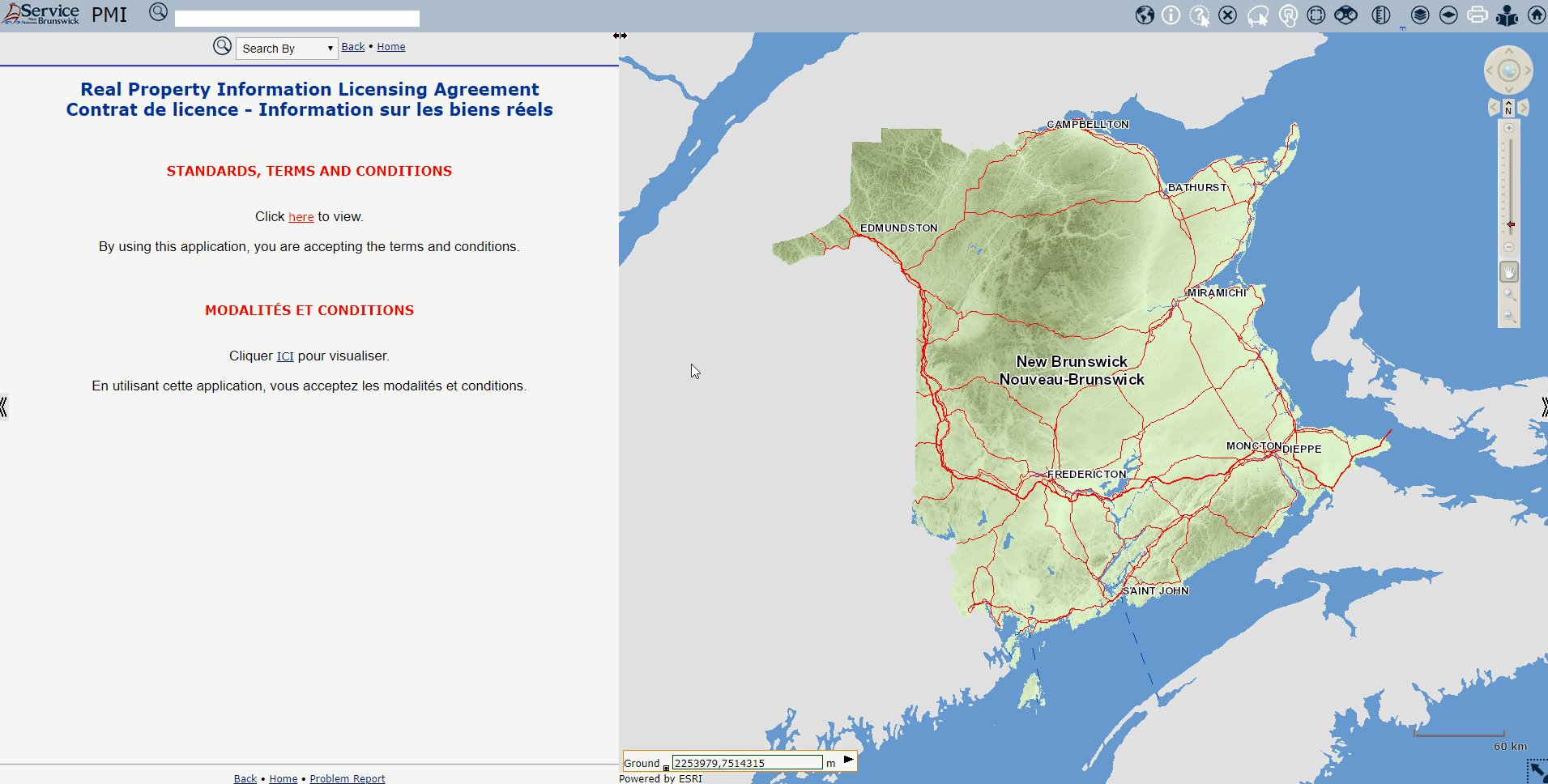Viewport: 1548px width, 784px height.
Task: Pick the point-and-tap select tool
Action: (x=1288, y=15)
